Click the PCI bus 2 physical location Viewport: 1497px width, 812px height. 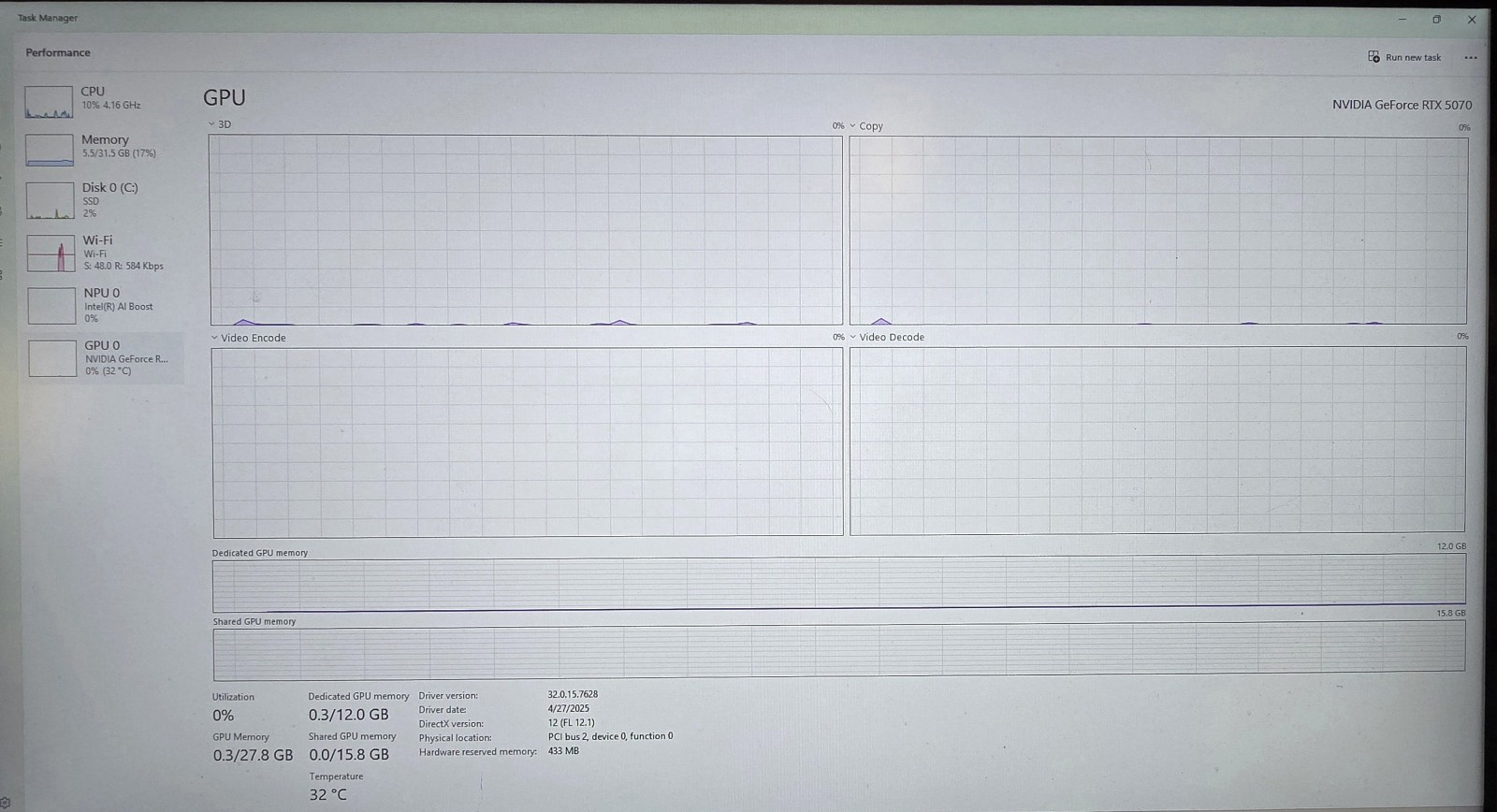[x=610, y=736]
